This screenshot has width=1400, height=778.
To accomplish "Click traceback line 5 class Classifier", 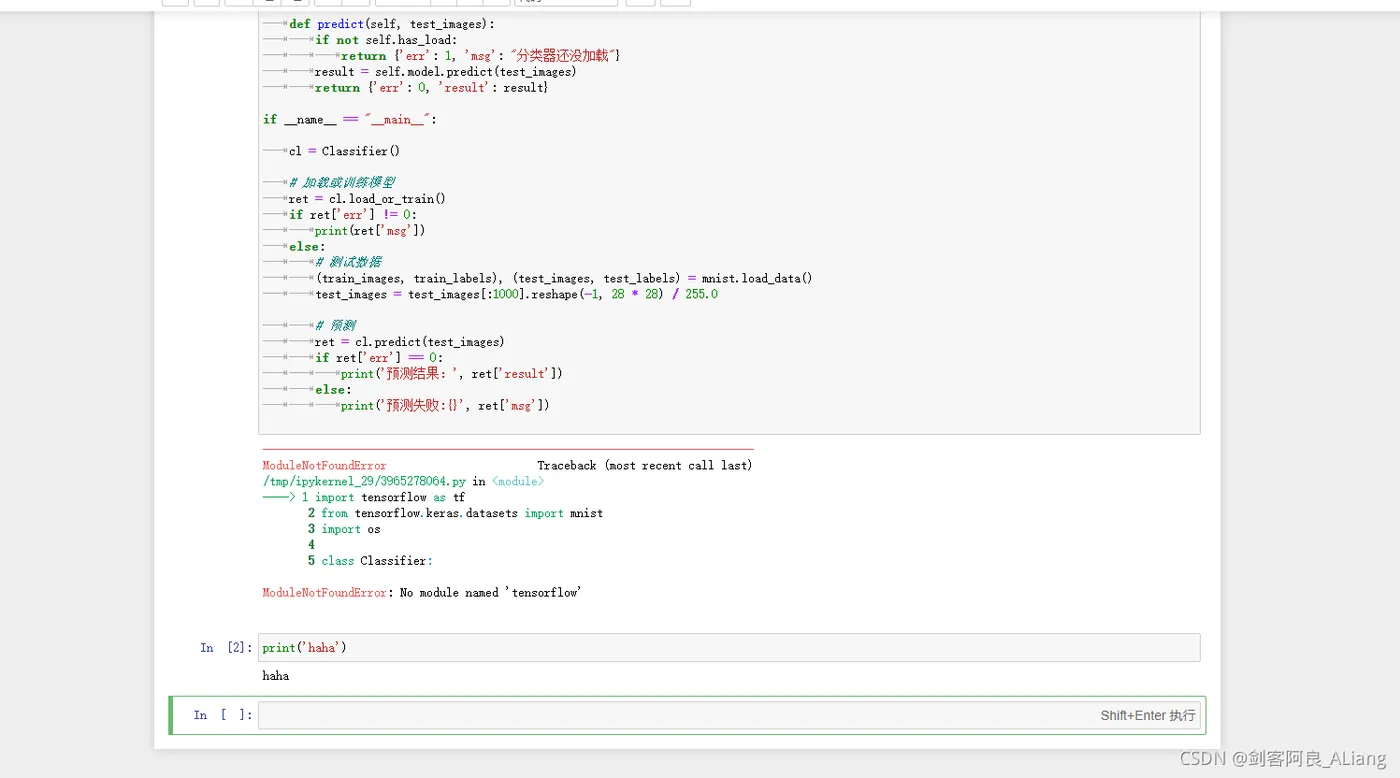I will [370, 561].
